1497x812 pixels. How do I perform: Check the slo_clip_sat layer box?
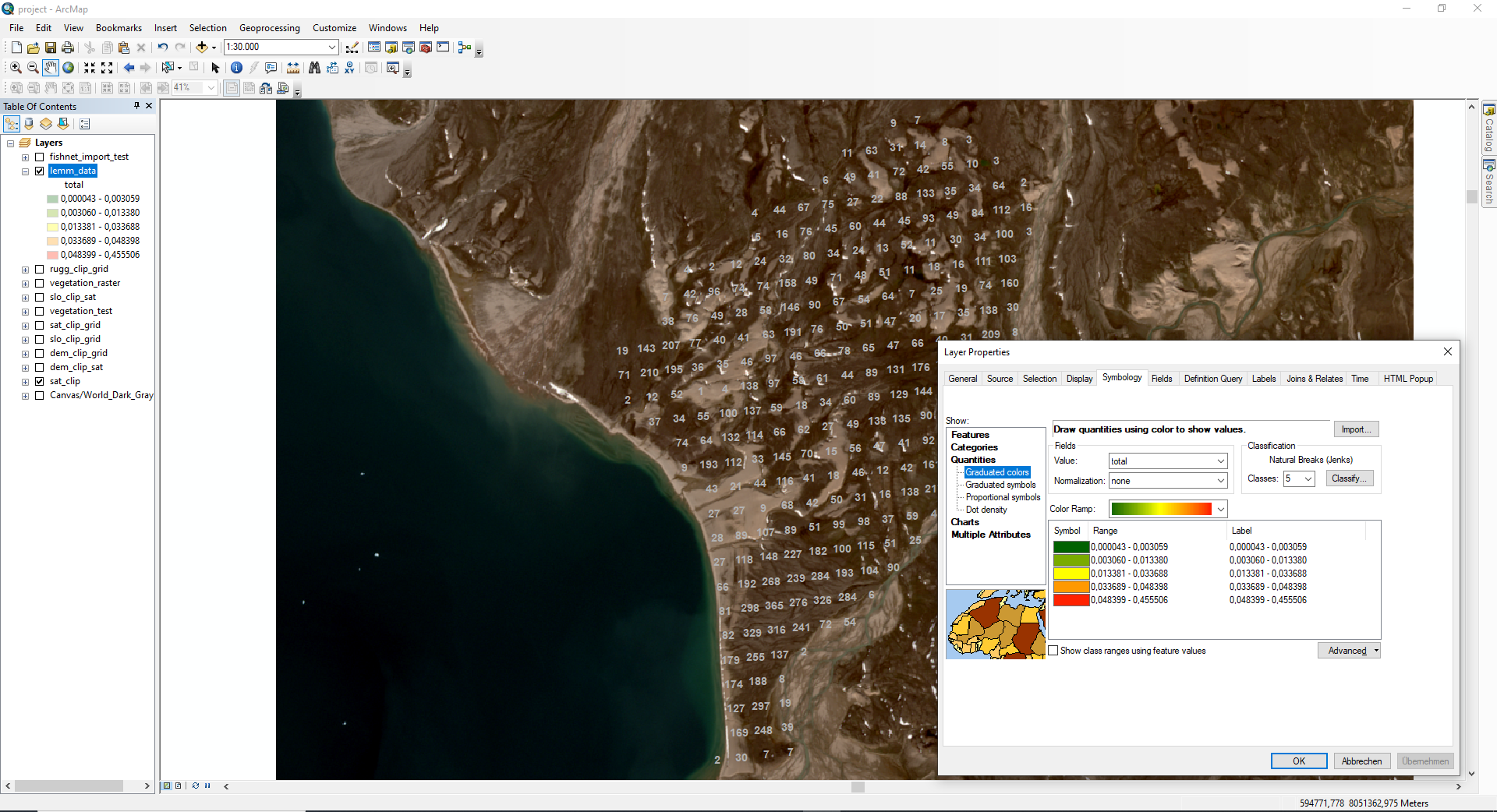point(40,297)
